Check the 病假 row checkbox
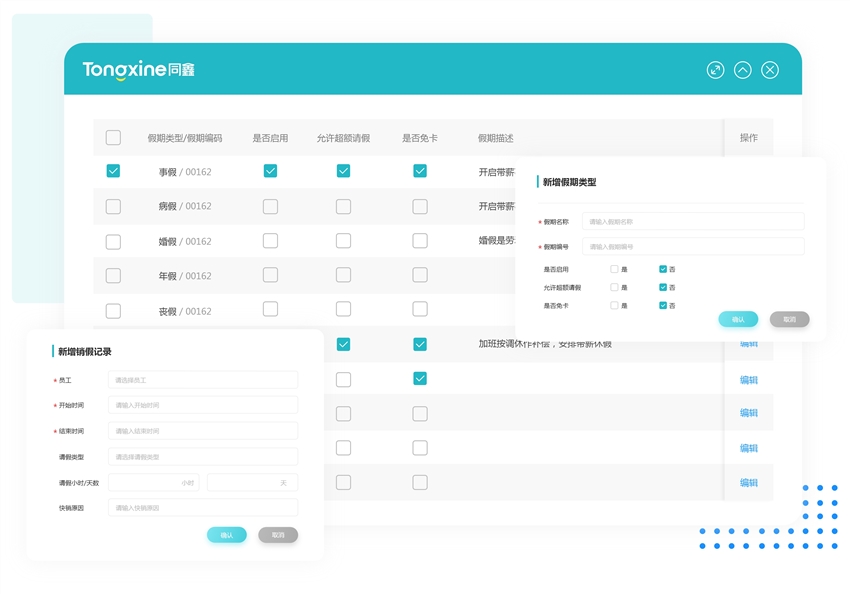This screenshot has width=850, height=594. [x=113, y=206]
